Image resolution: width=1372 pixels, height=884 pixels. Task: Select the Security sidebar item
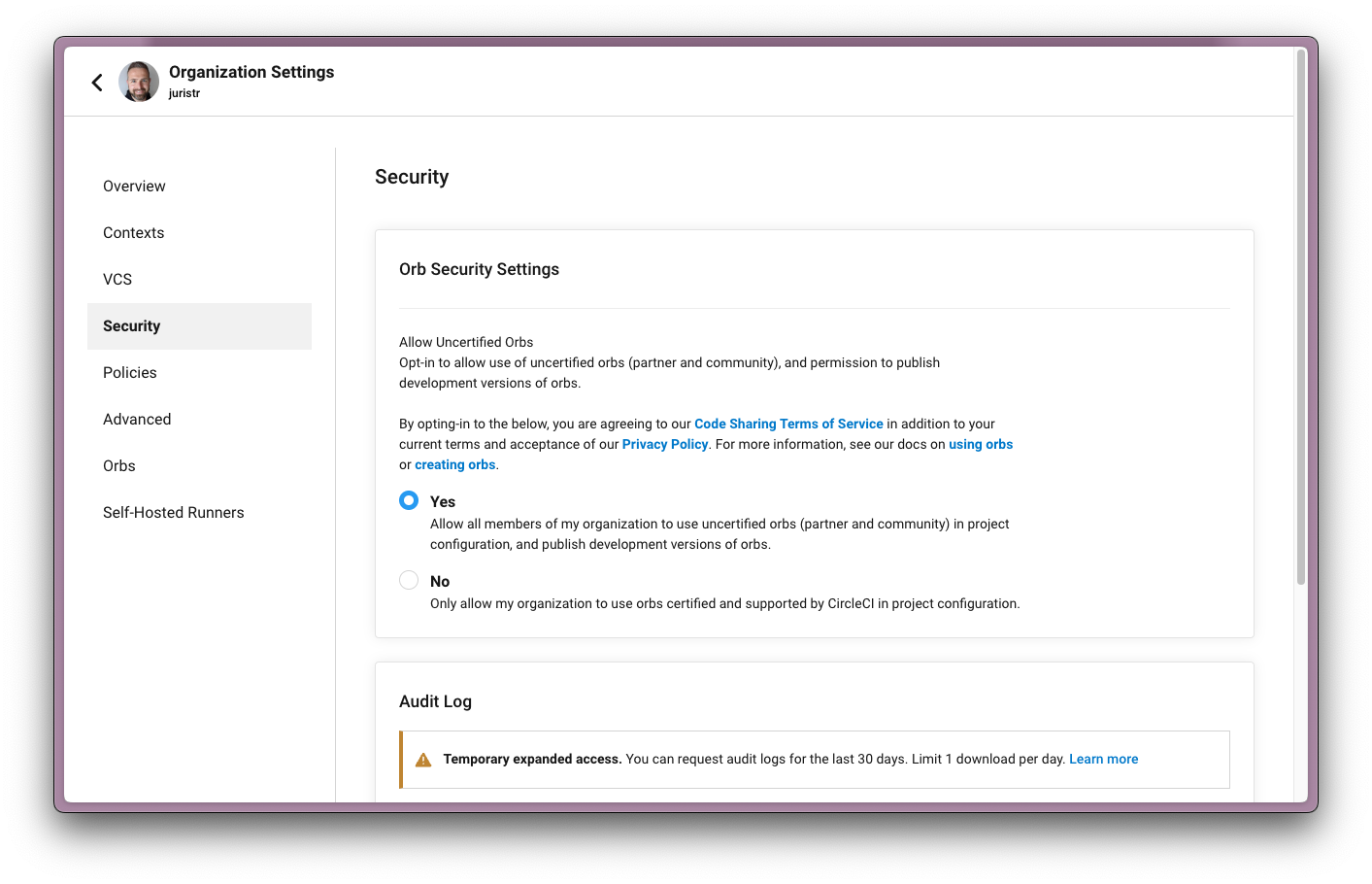coord(131,325)
